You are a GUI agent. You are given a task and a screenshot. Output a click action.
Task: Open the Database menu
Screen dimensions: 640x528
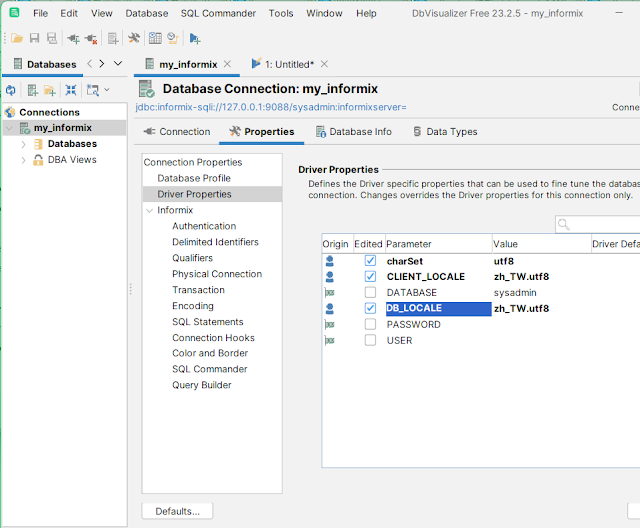pyautogui.click(x=147, y=13)
